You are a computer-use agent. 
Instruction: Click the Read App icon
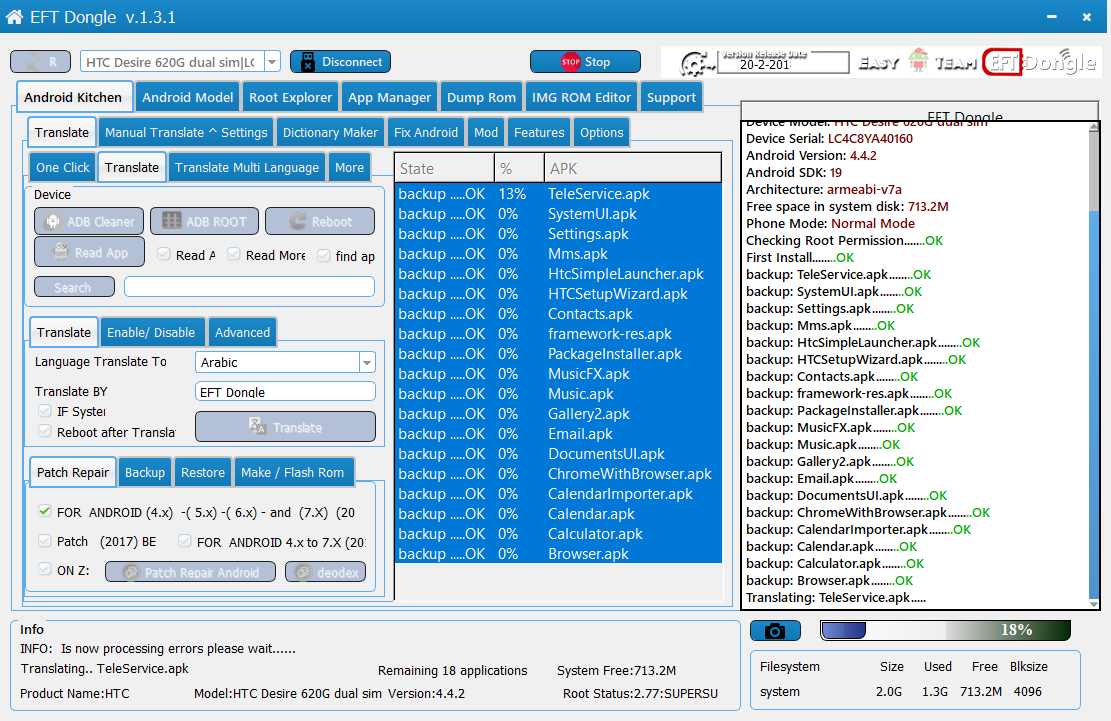(x=61, y=251)
